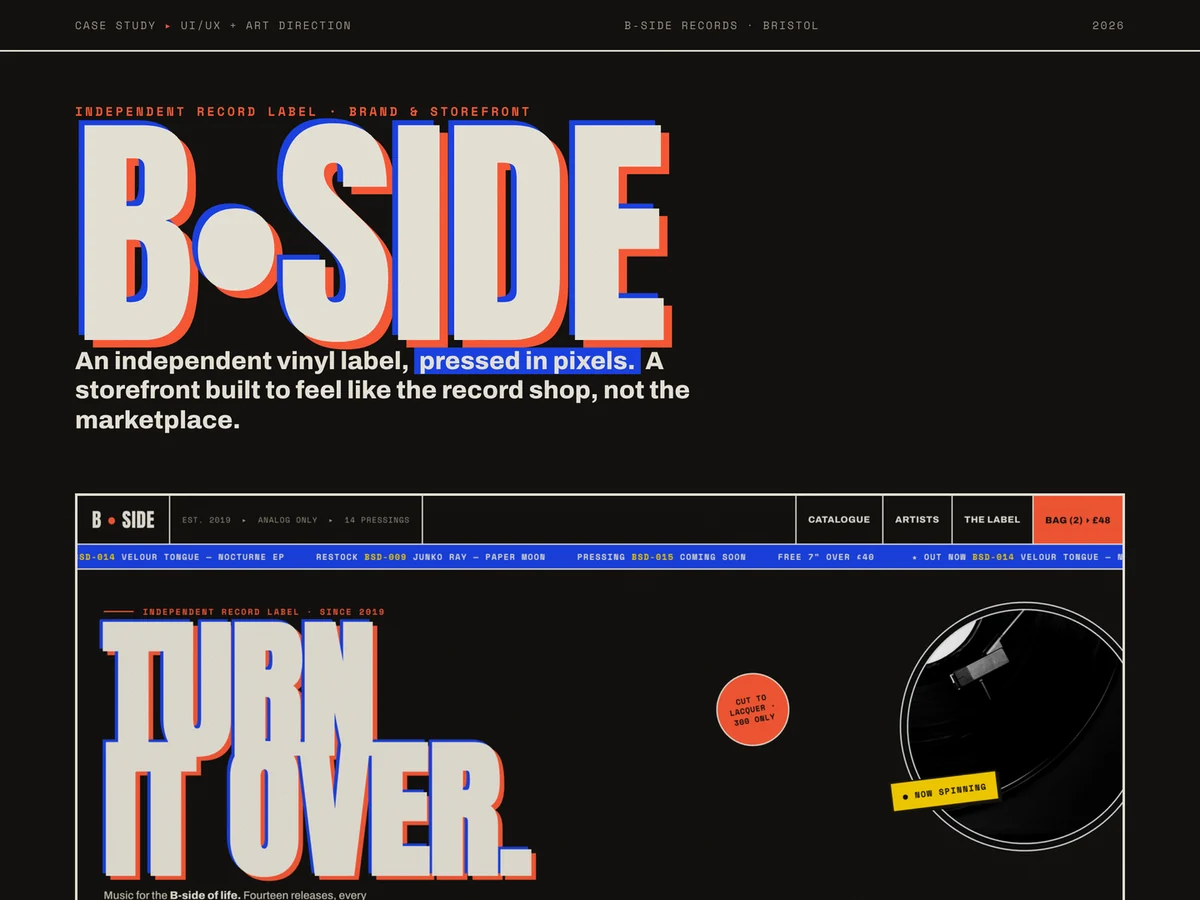Image resolution: width=1200 pixels, height=900 pixels.
Task: Click 'Music for the B-side of life' paragraph
Action: [235, 895]
